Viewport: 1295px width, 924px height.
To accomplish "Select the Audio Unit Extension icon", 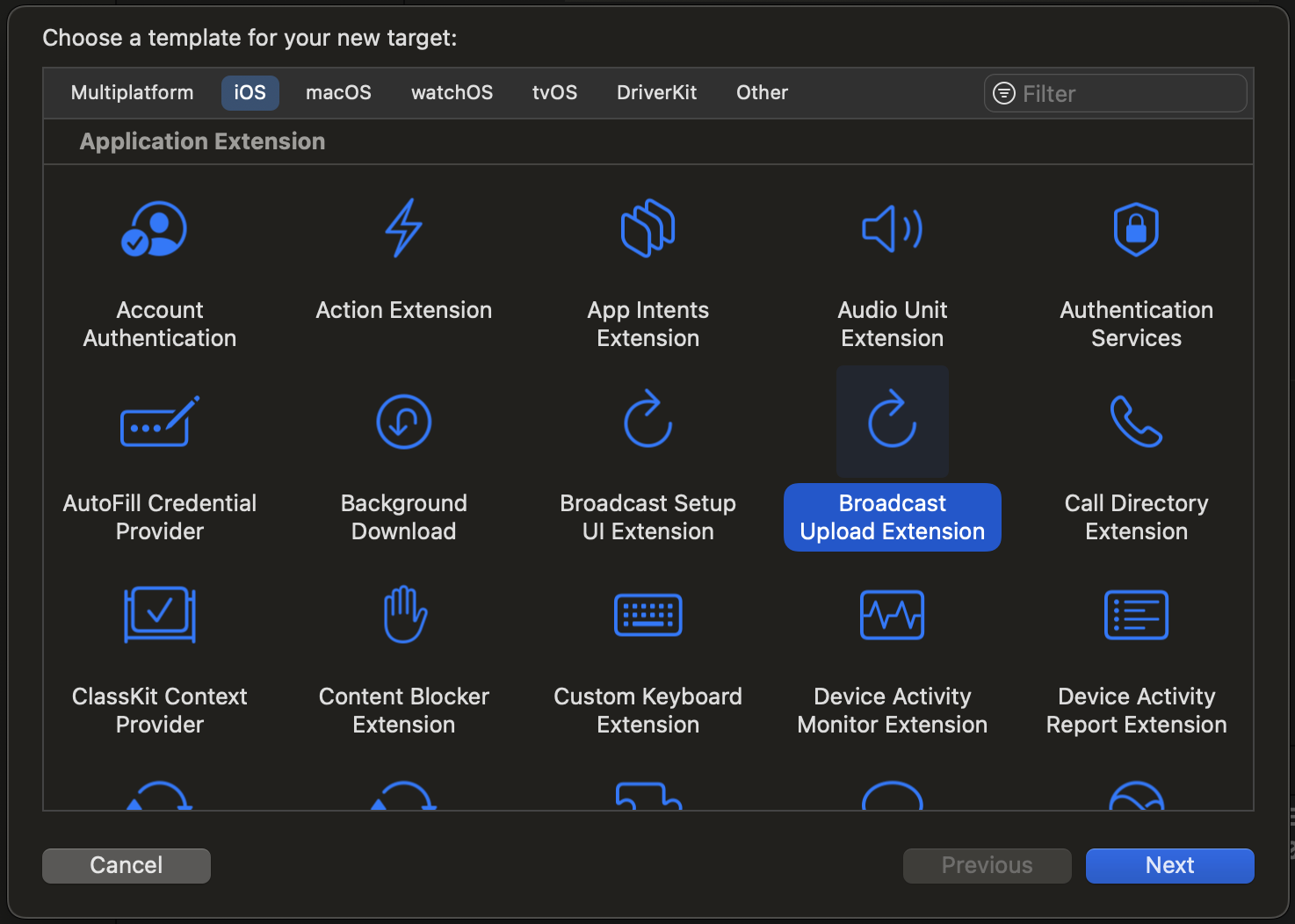I will 892,228.
